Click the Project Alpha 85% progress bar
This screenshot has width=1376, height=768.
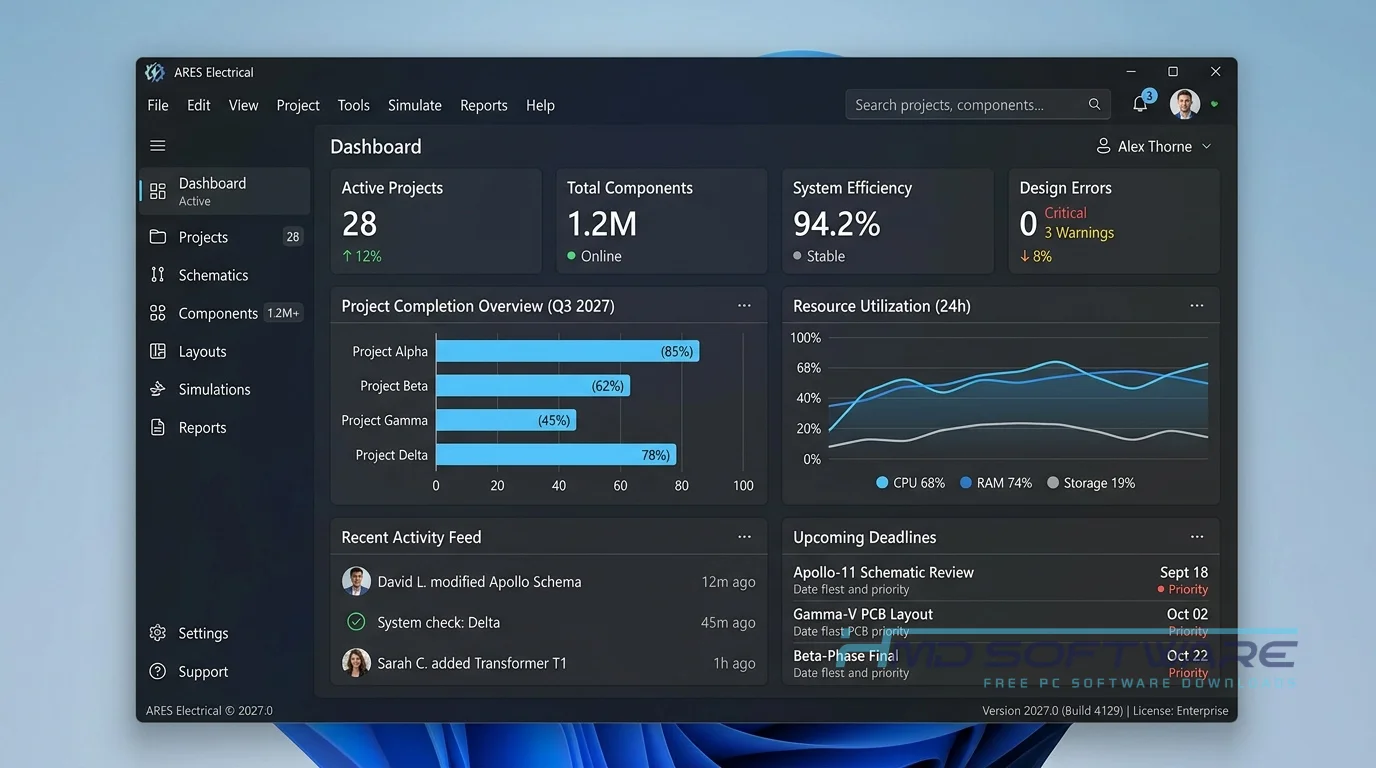(567, 351)
